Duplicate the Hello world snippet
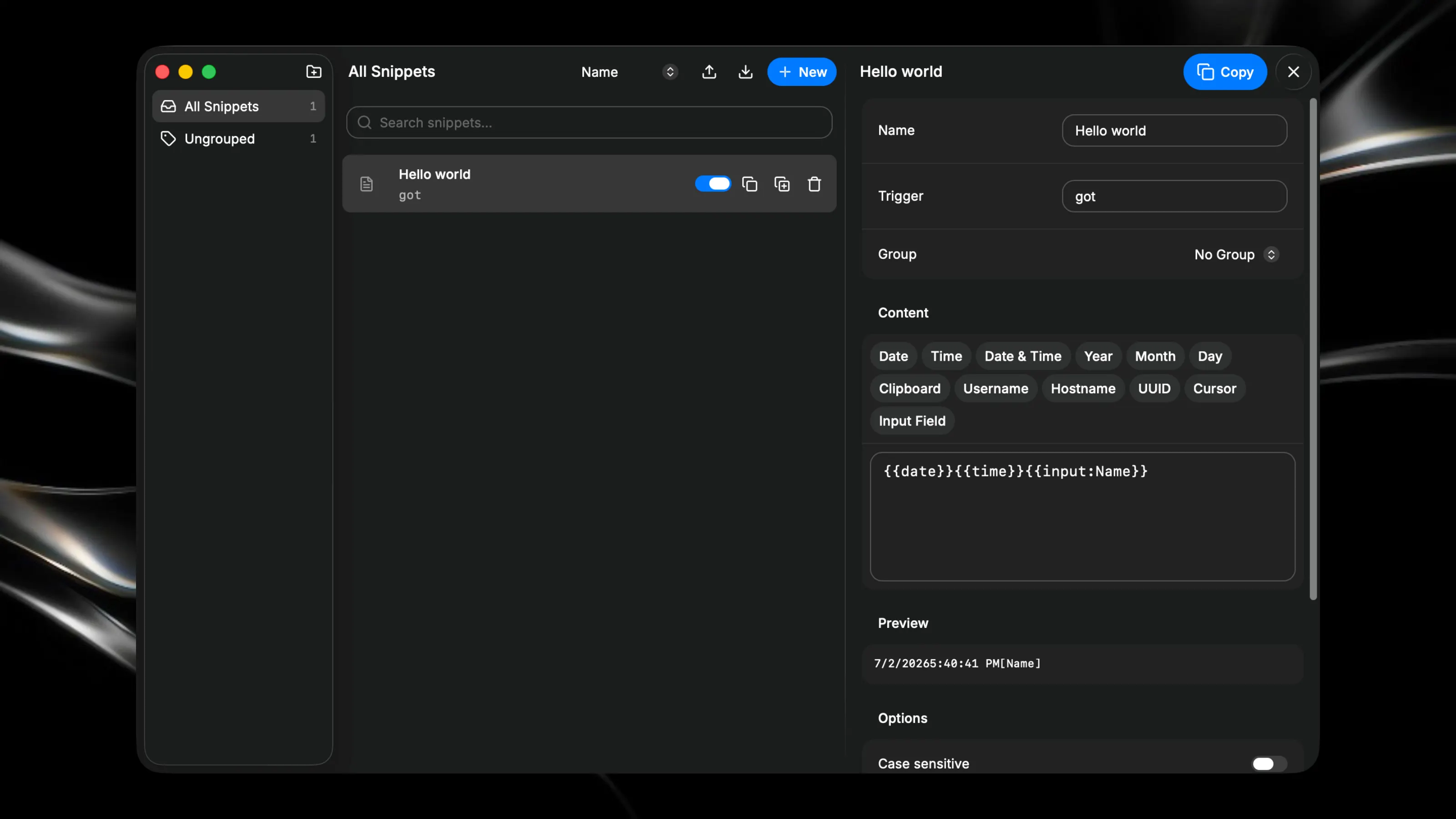 click(x=782, y=184)
